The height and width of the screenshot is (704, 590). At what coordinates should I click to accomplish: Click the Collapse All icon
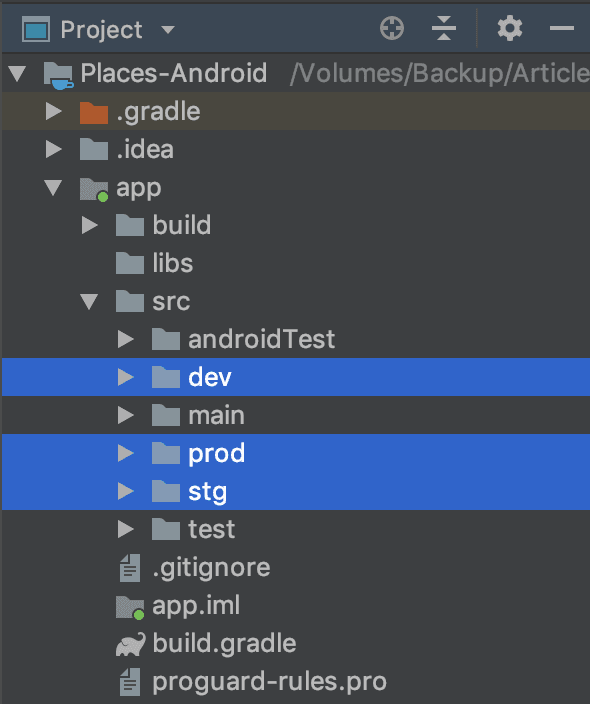(x=444, y=28)
